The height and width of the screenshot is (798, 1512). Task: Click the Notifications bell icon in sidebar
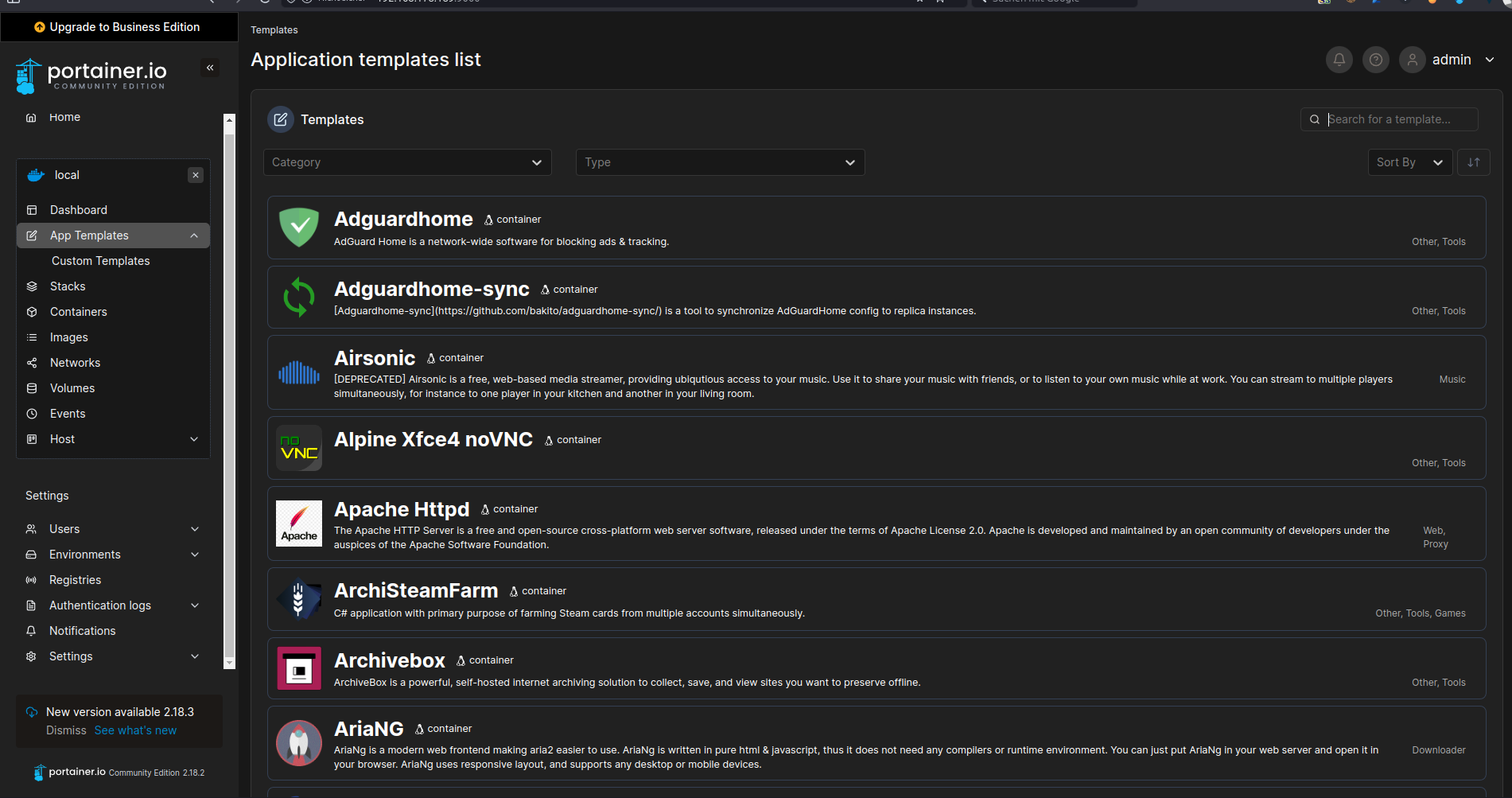[x=31, y=631]
